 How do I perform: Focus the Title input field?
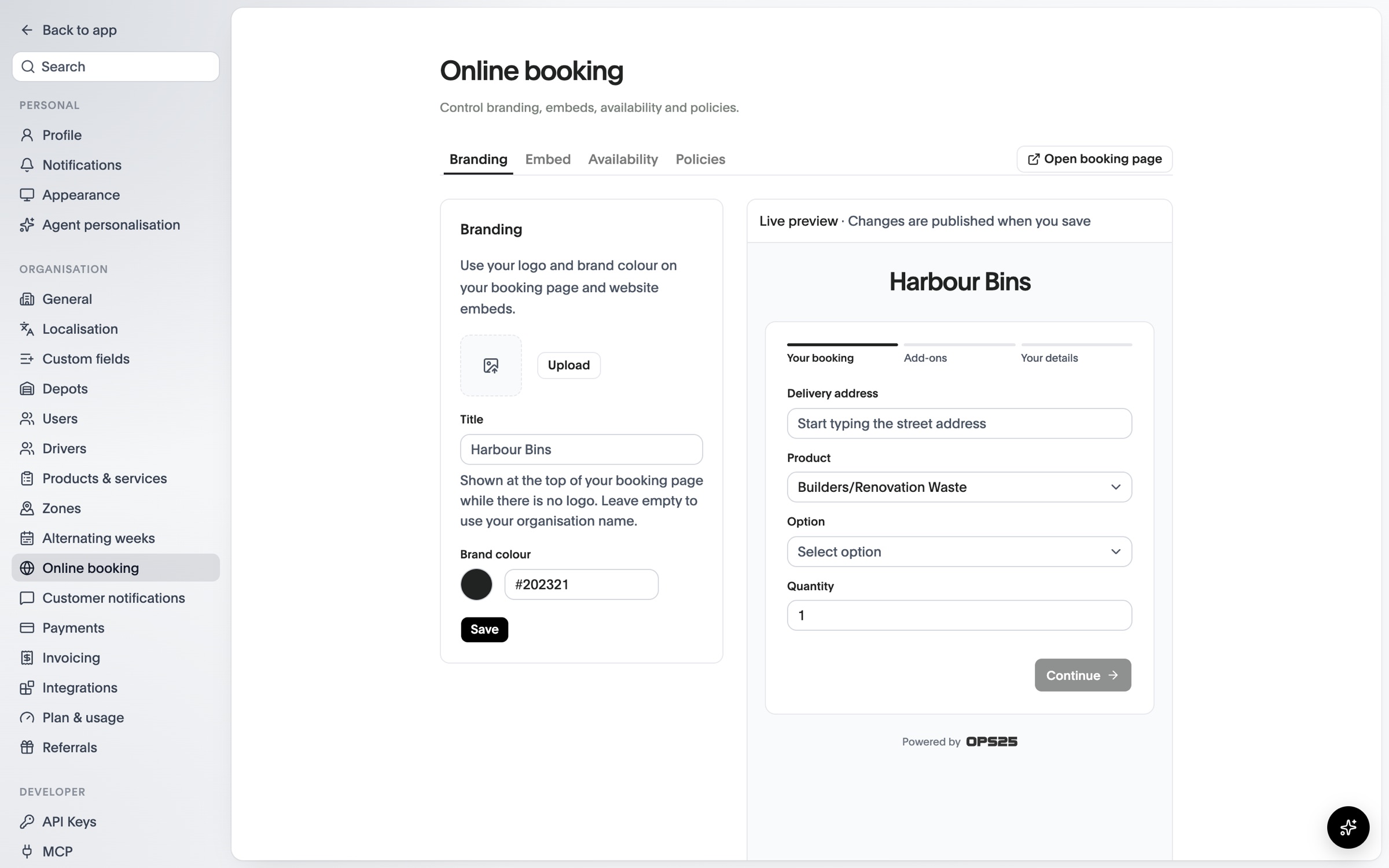tap(581, 450)
